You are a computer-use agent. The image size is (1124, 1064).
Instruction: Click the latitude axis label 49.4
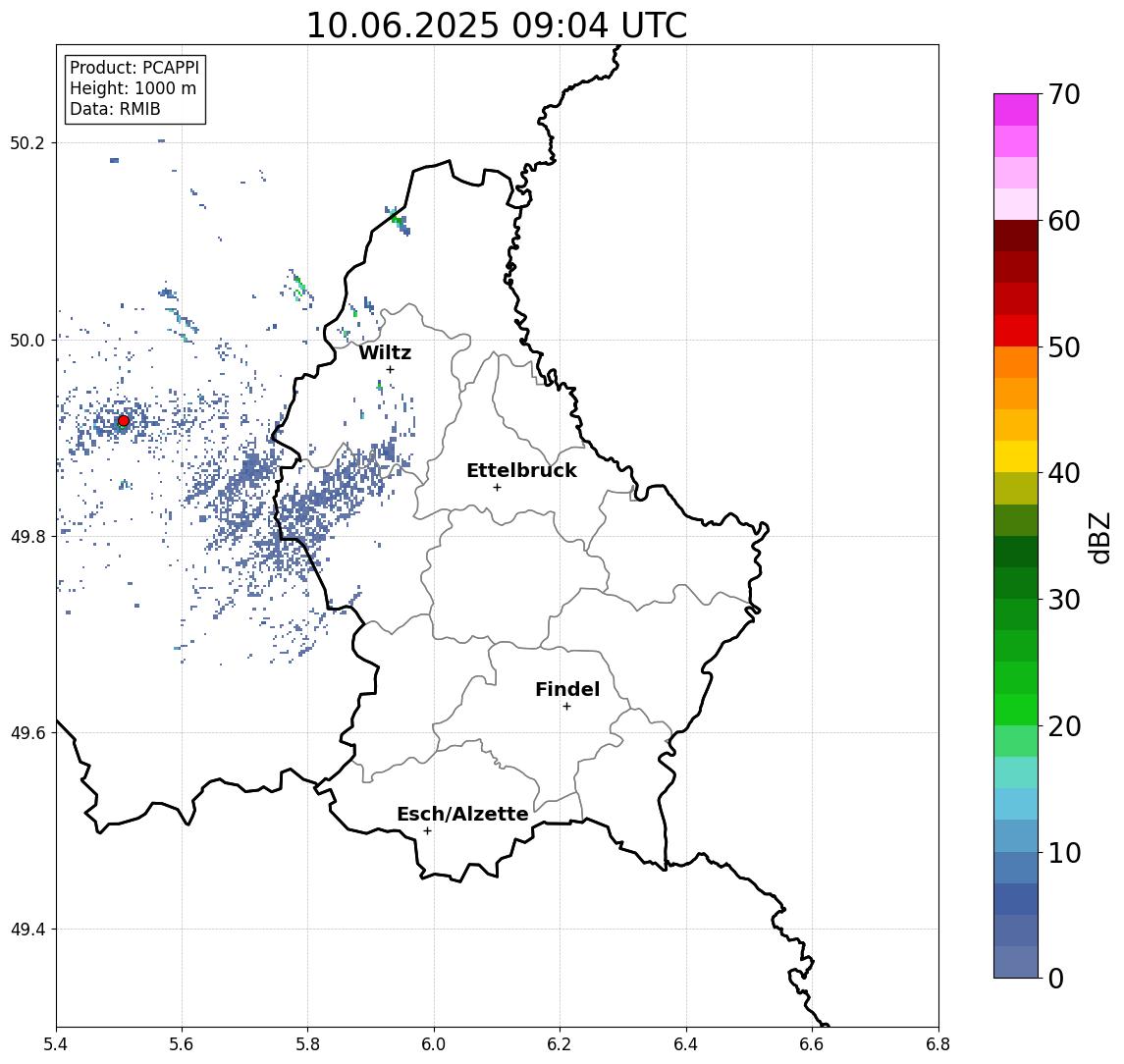point(27,930)
